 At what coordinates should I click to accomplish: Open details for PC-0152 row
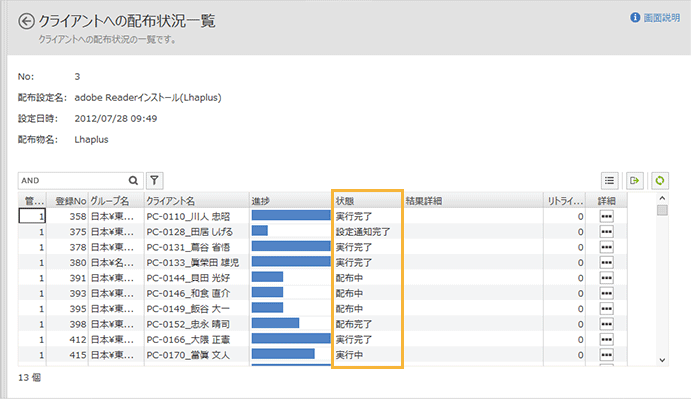click(606, 324)
